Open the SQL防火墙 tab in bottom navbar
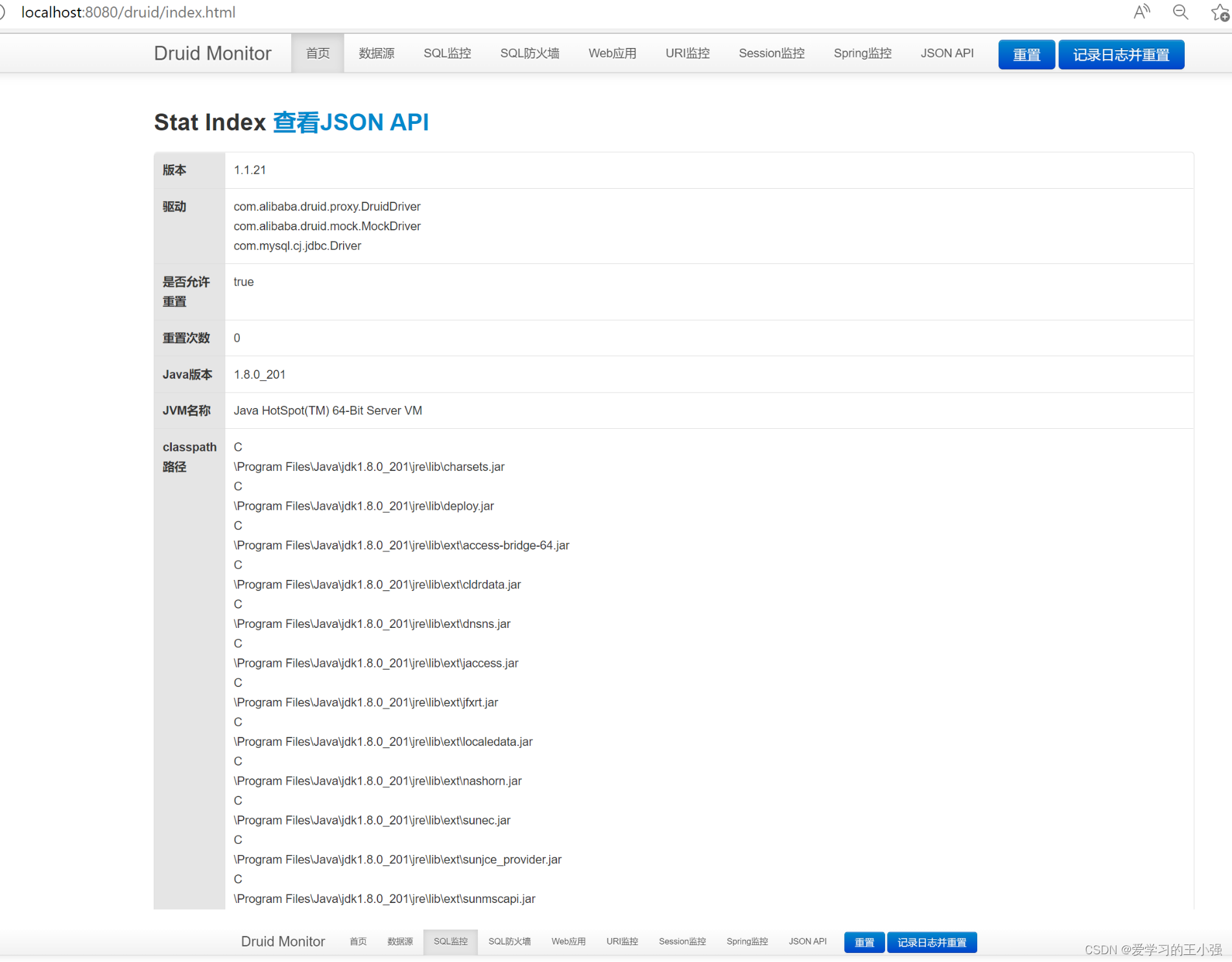 [510, 941]
